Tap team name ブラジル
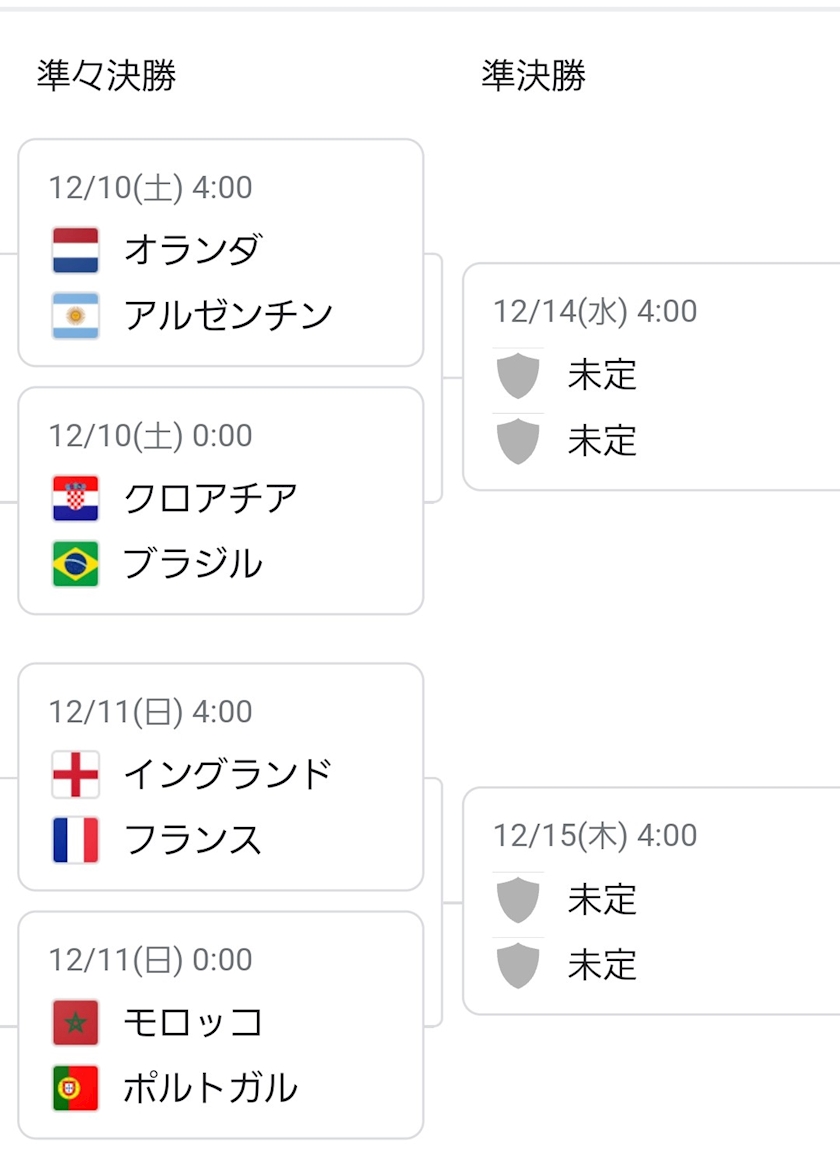This screenshot has width=840, height=1165. click(x=192, y=564)
